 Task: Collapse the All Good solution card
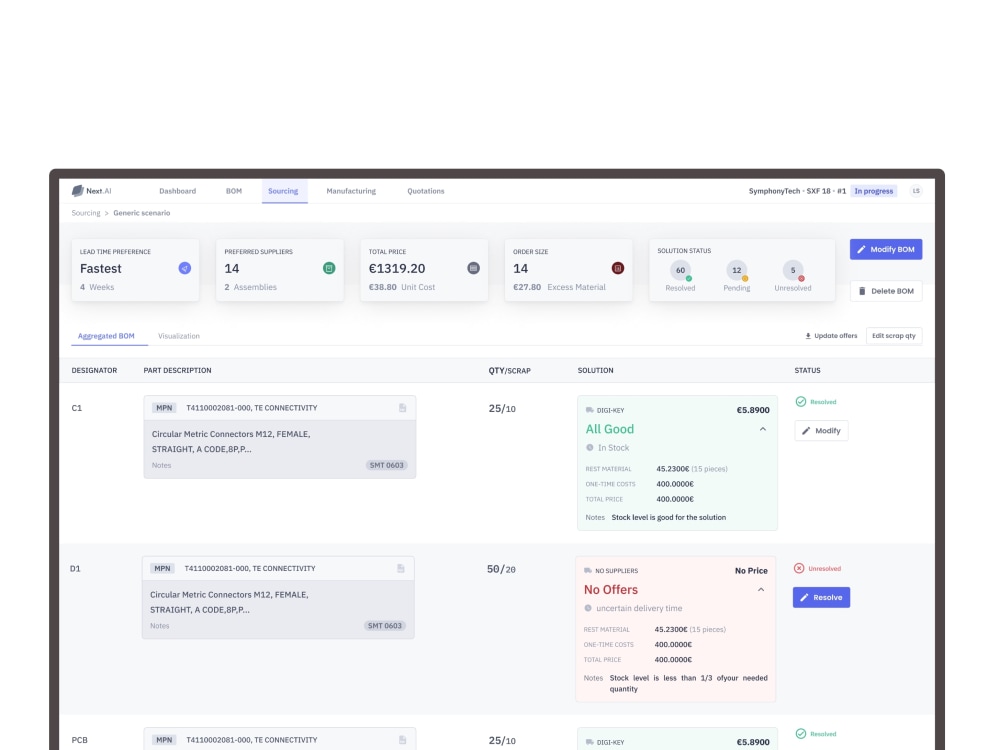click(763, 429)
